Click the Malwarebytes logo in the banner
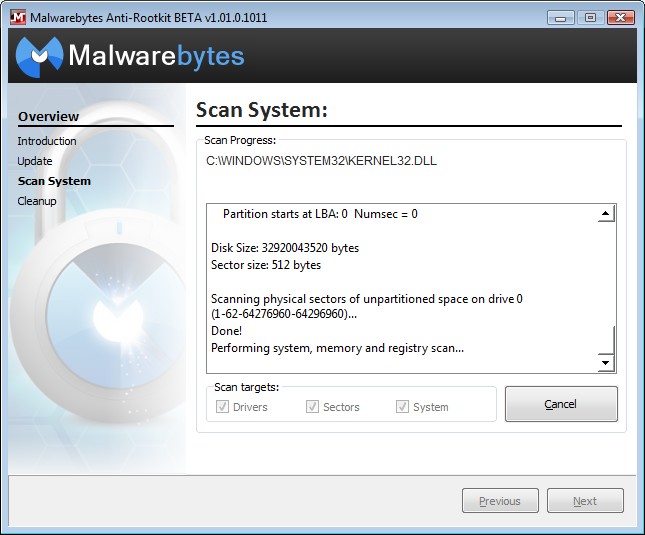Viewport: 645px width, 535px height. pyautogui.click(x=130, y=56)
